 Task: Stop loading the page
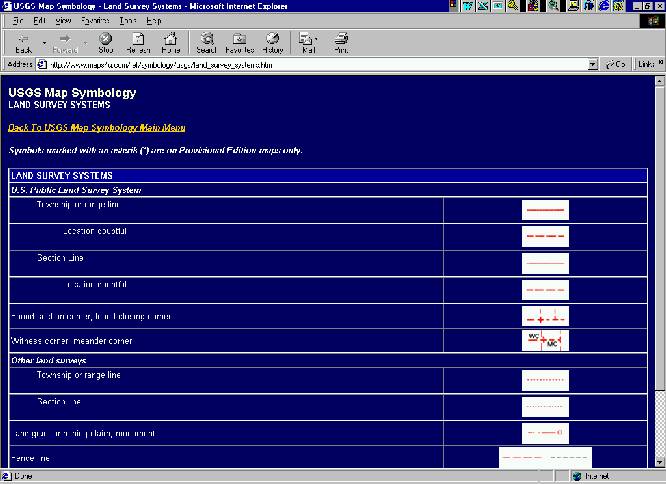(105, 42)
